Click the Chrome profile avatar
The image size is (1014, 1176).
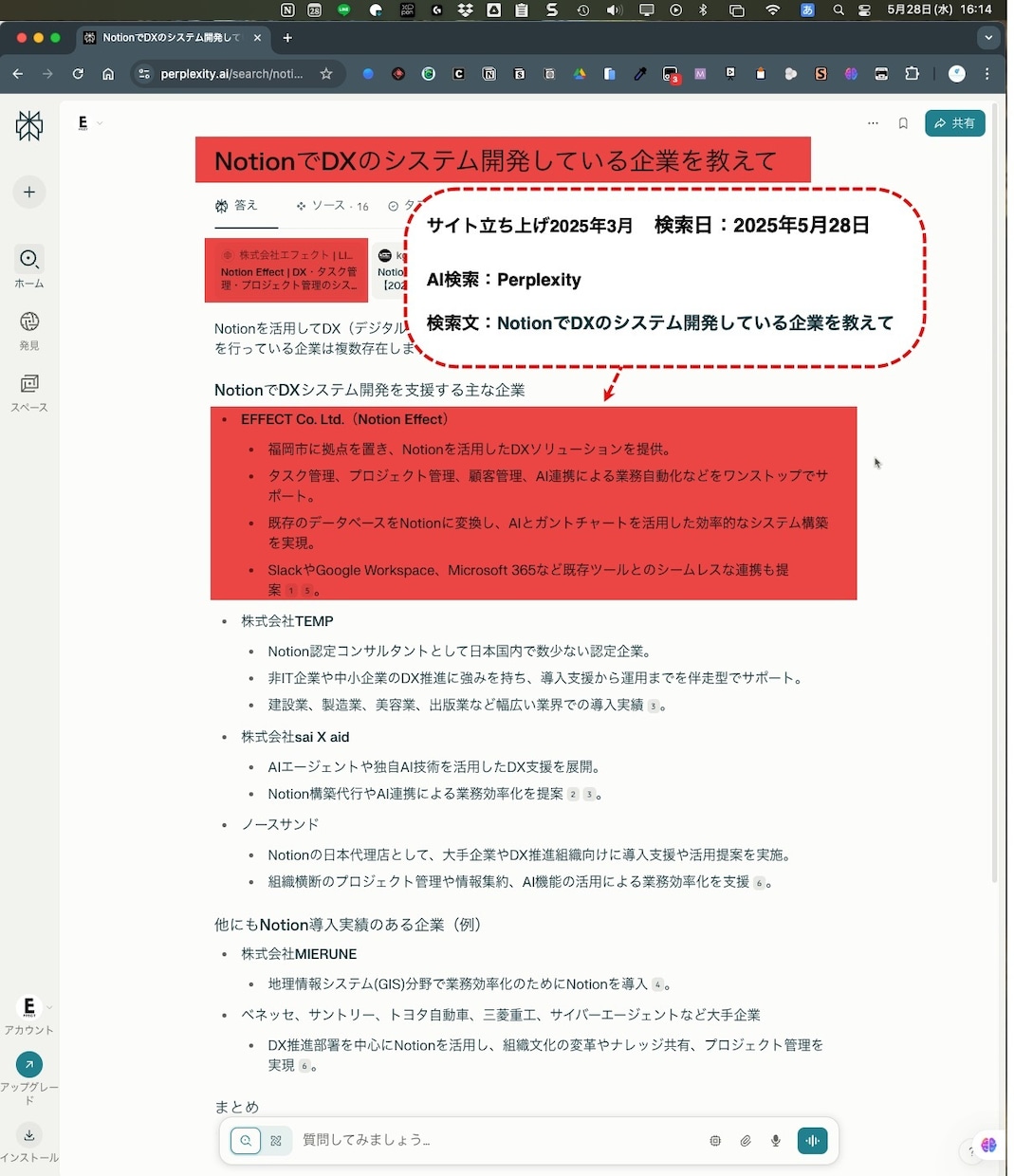click(957, 74)
